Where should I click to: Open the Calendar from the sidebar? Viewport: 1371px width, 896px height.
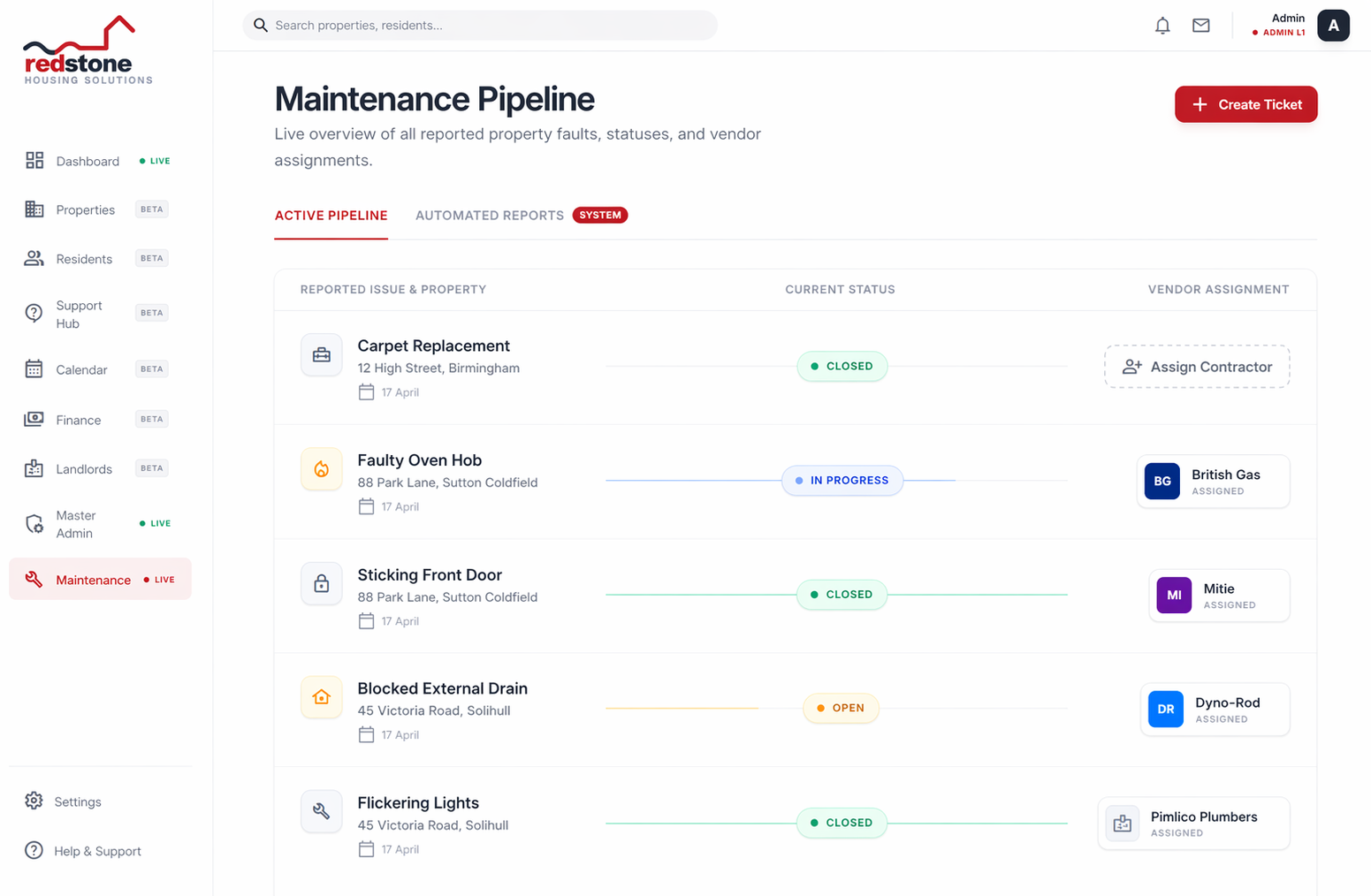(34, 368)
